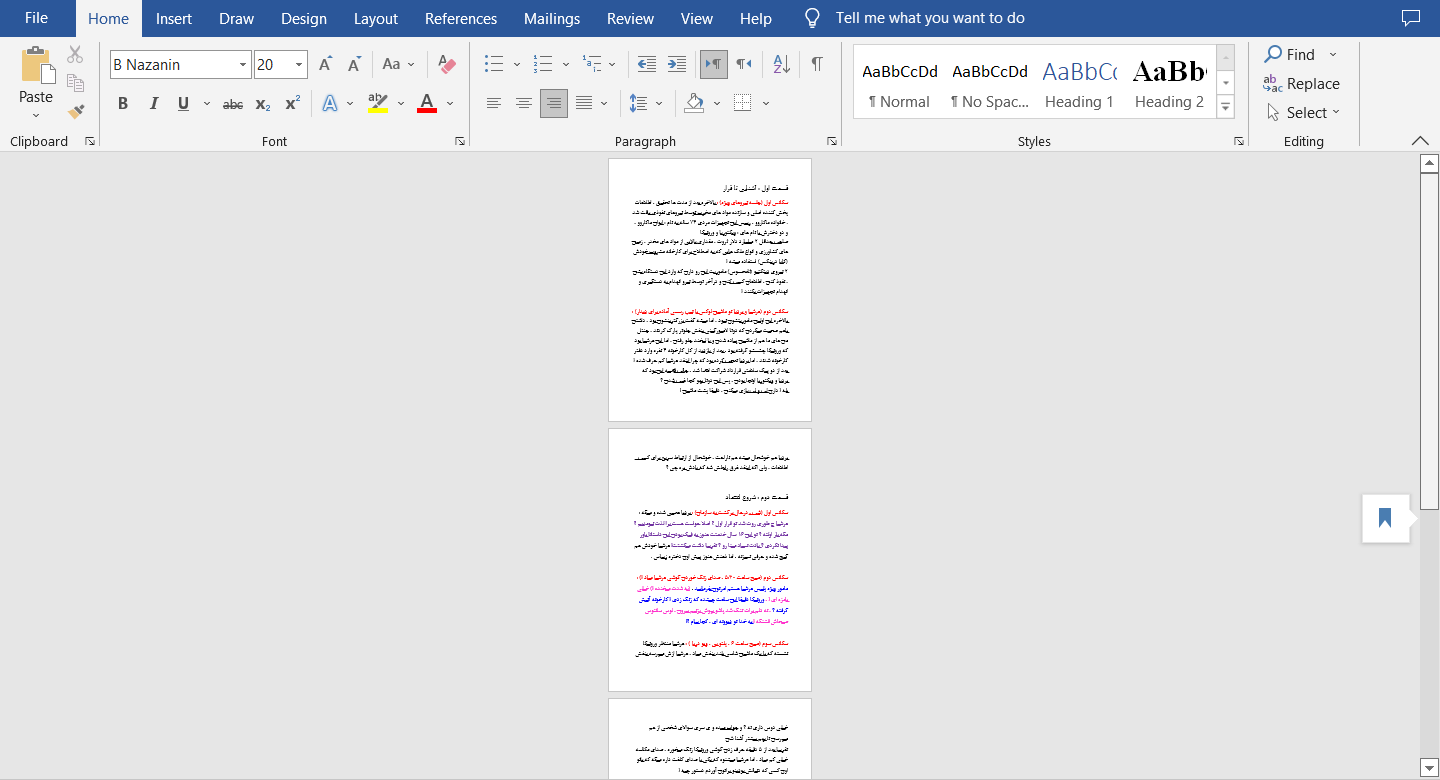
Task: Click the second page of the document
Action: pyautogui.click(x=710, y=560)
